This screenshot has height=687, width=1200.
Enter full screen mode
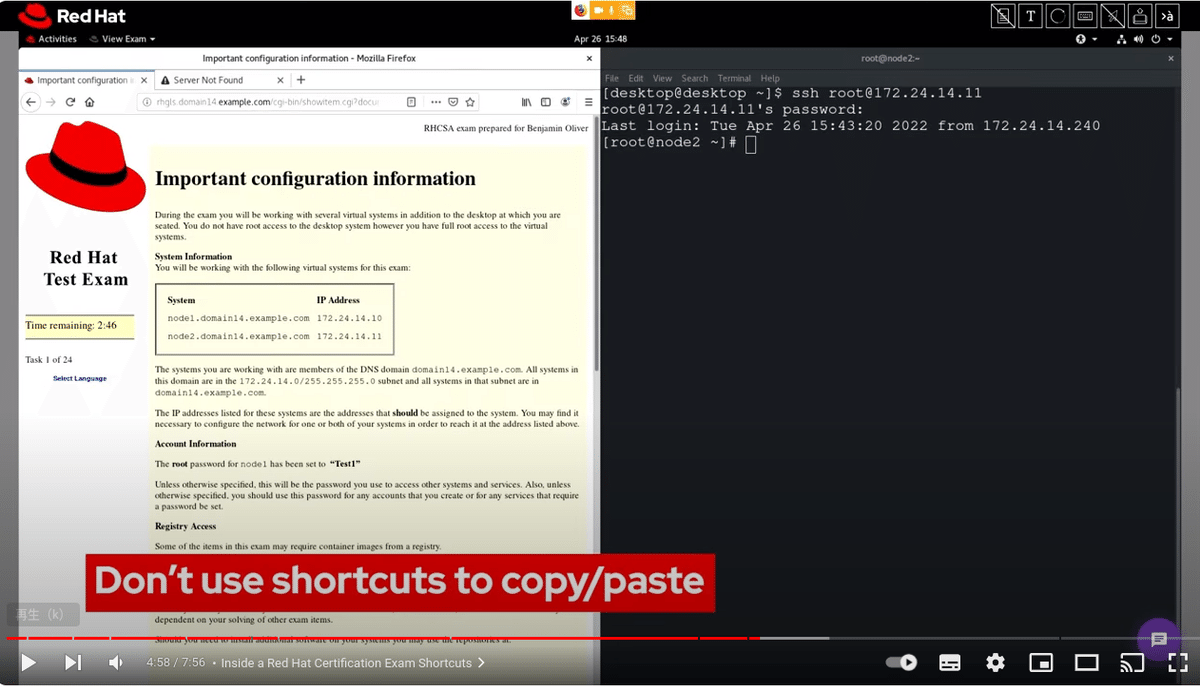point(1177,662)
